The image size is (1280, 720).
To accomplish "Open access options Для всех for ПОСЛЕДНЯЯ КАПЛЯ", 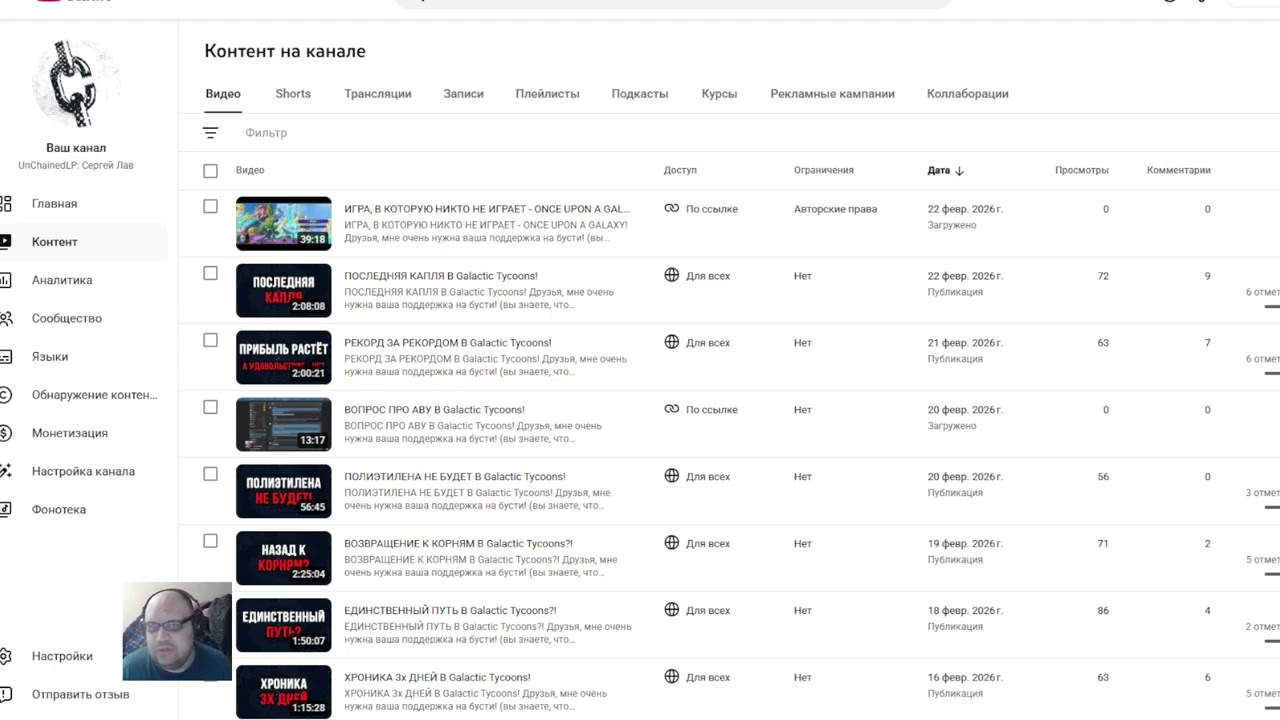I will pyautogui.click(x=708, y=276).
